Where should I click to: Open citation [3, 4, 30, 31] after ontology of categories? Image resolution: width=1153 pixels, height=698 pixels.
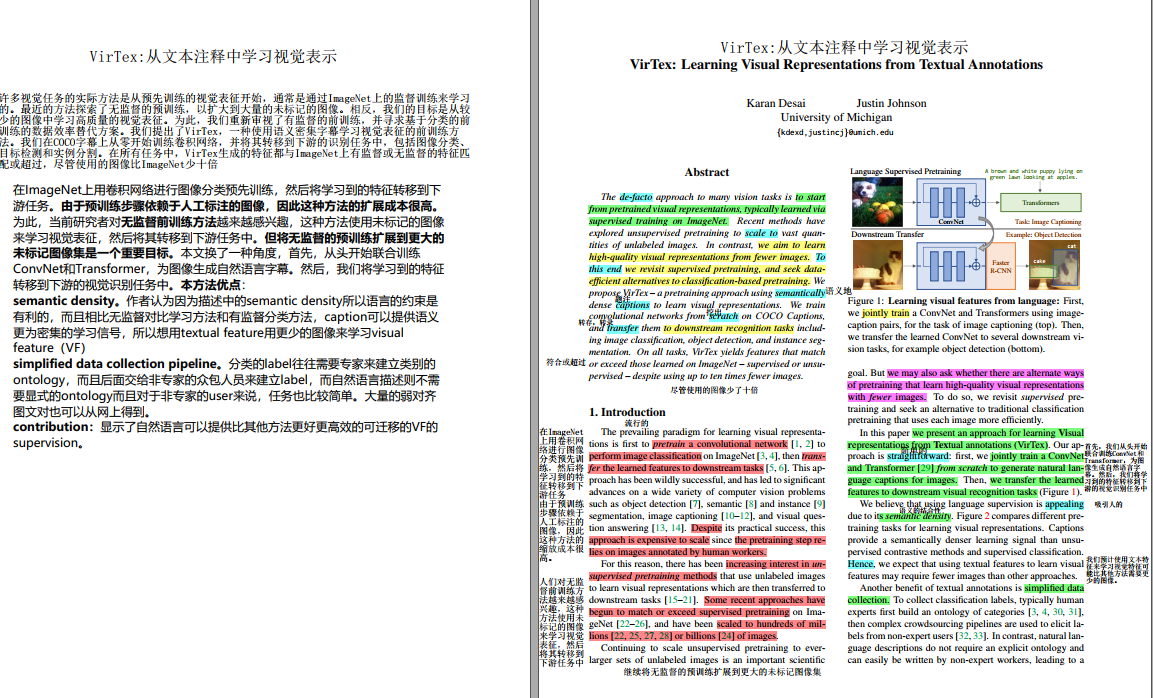(x=1054, y=612)
